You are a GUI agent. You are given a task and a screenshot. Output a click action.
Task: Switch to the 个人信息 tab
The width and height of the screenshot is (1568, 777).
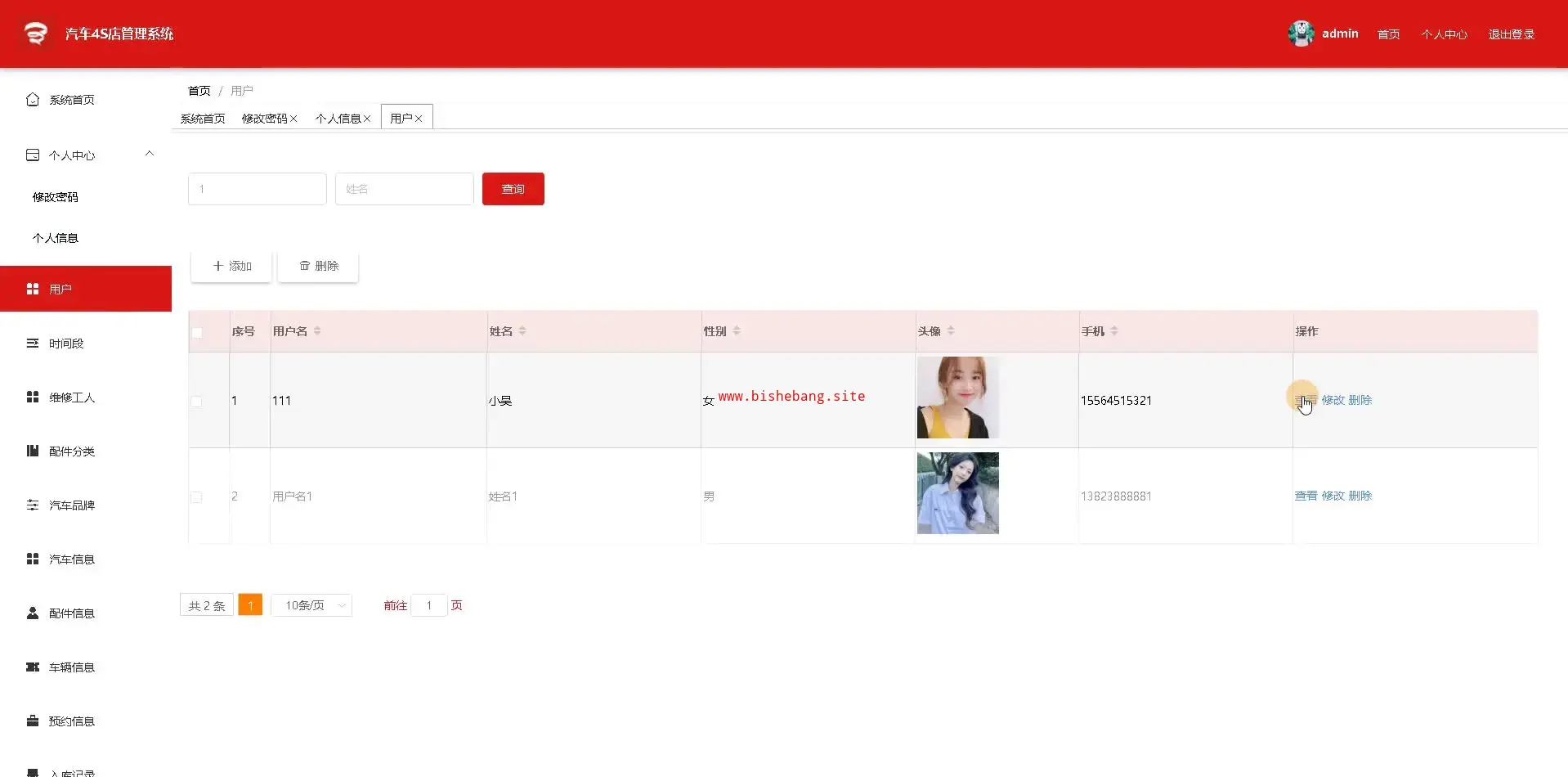click(338, 119)
